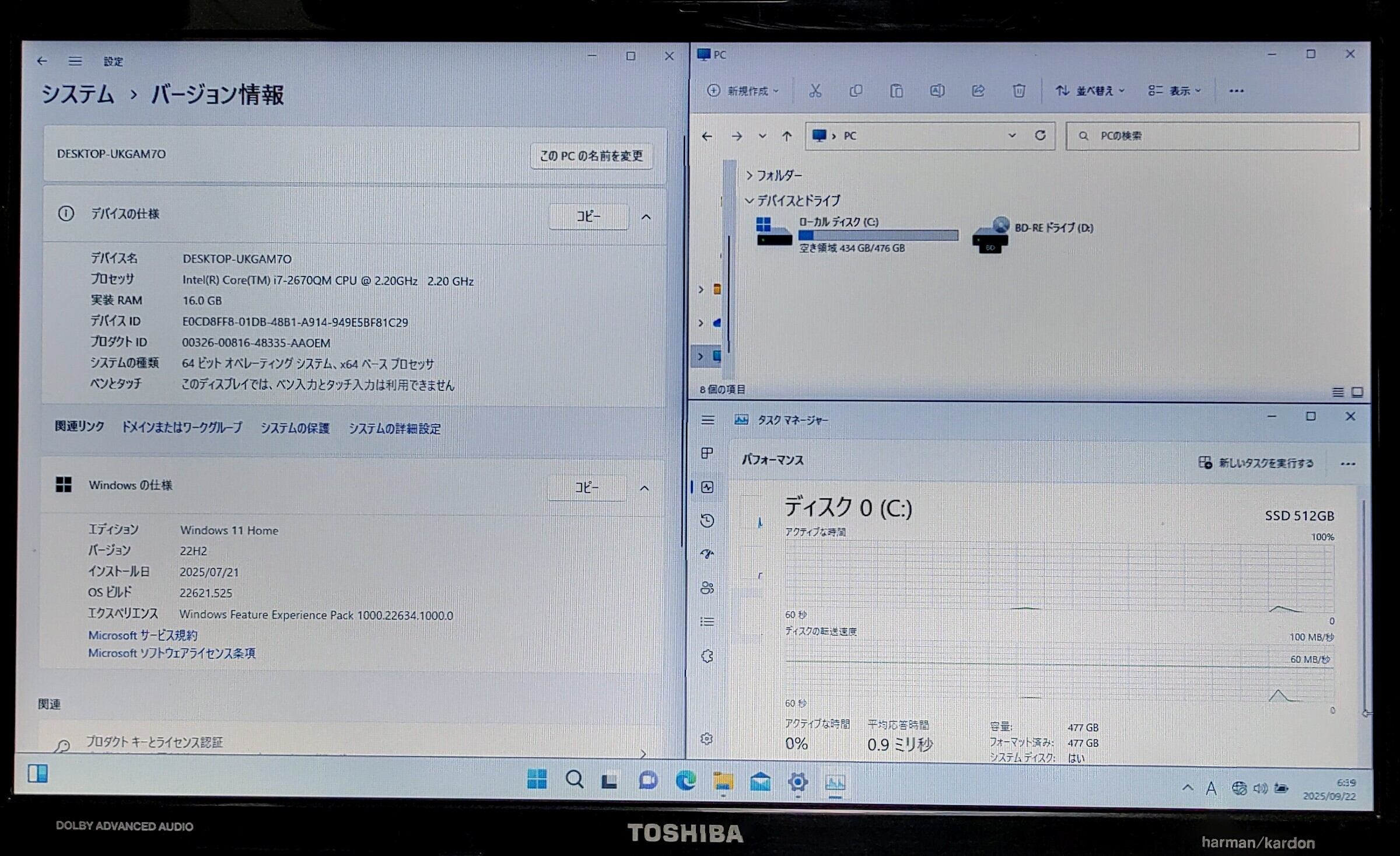The height and width of the screenshot is (856, 1400).
Task: Click Task Manager settings gear icon
Action: [x=706, y=739]
